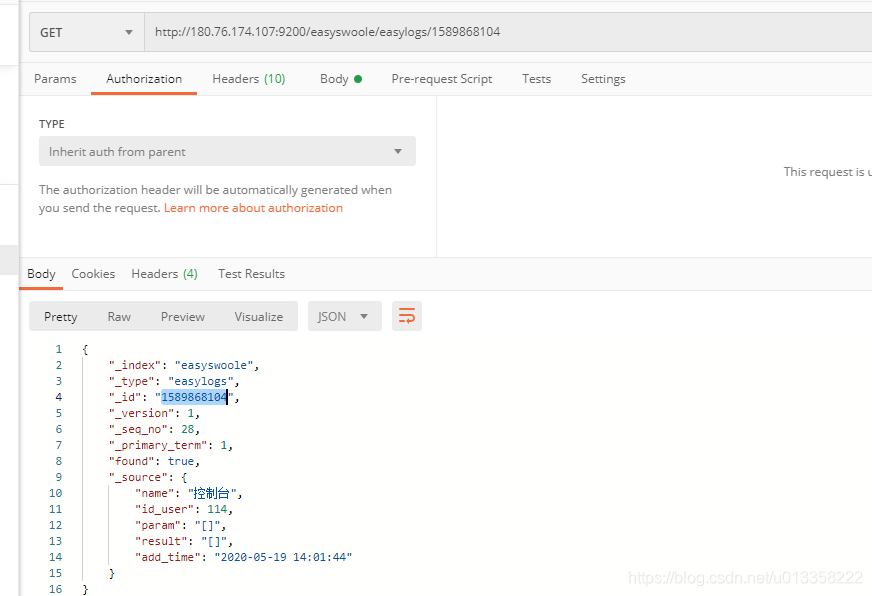Switch to the request Body tab

pyautogui.click(x=335, y=78)
